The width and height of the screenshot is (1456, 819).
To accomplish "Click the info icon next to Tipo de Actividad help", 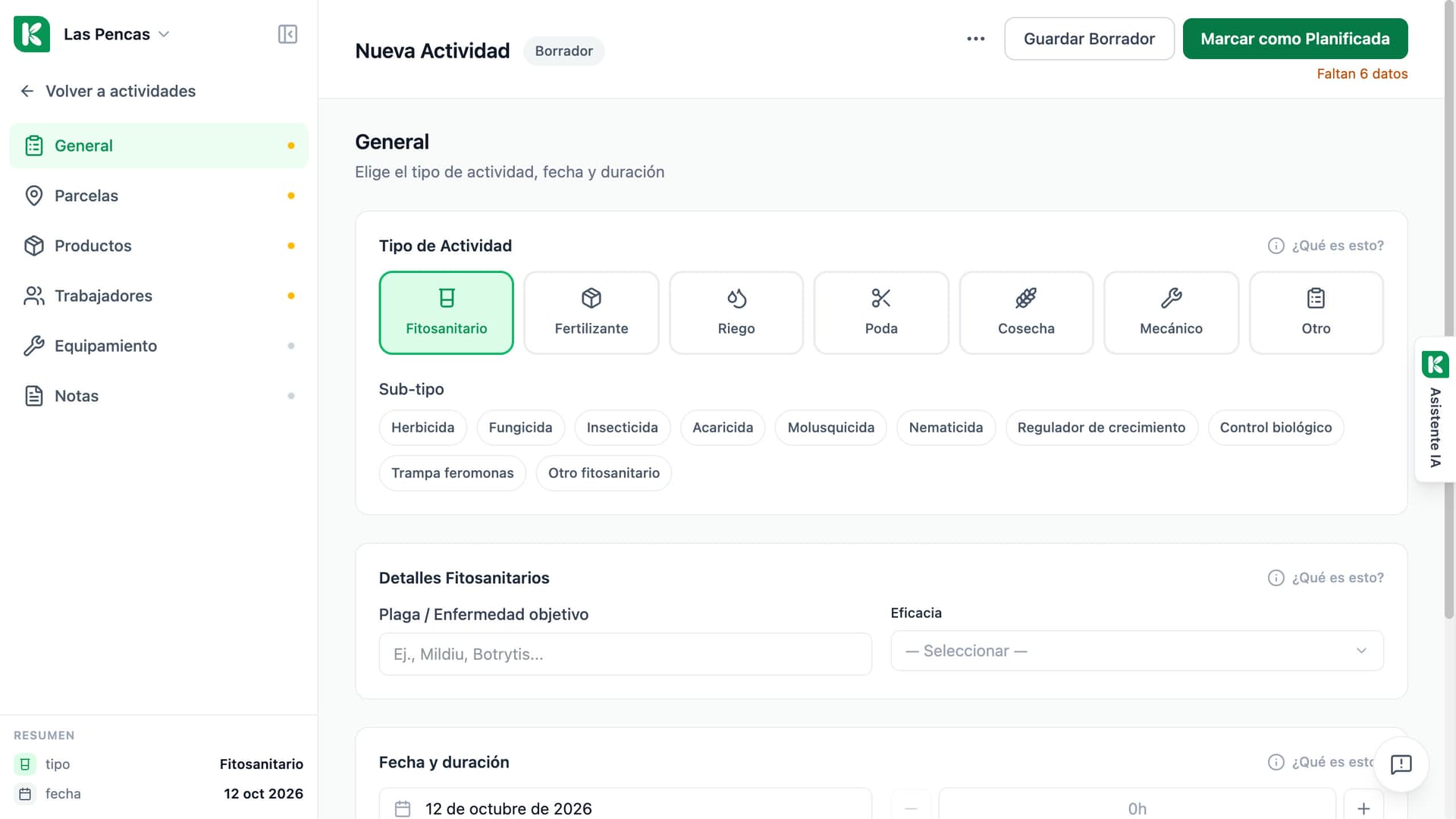I will tap(1276, 246).
